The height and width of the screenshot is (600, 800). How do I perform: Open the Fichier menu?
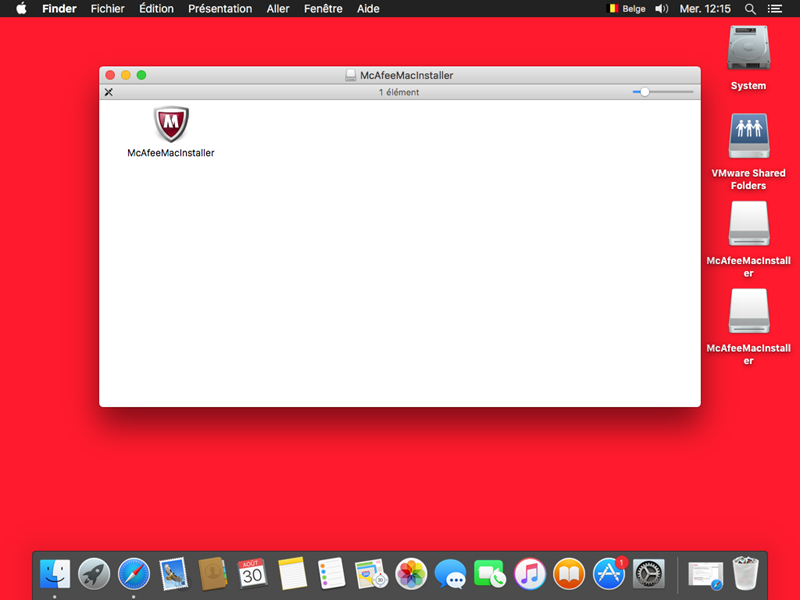[108, 9]
